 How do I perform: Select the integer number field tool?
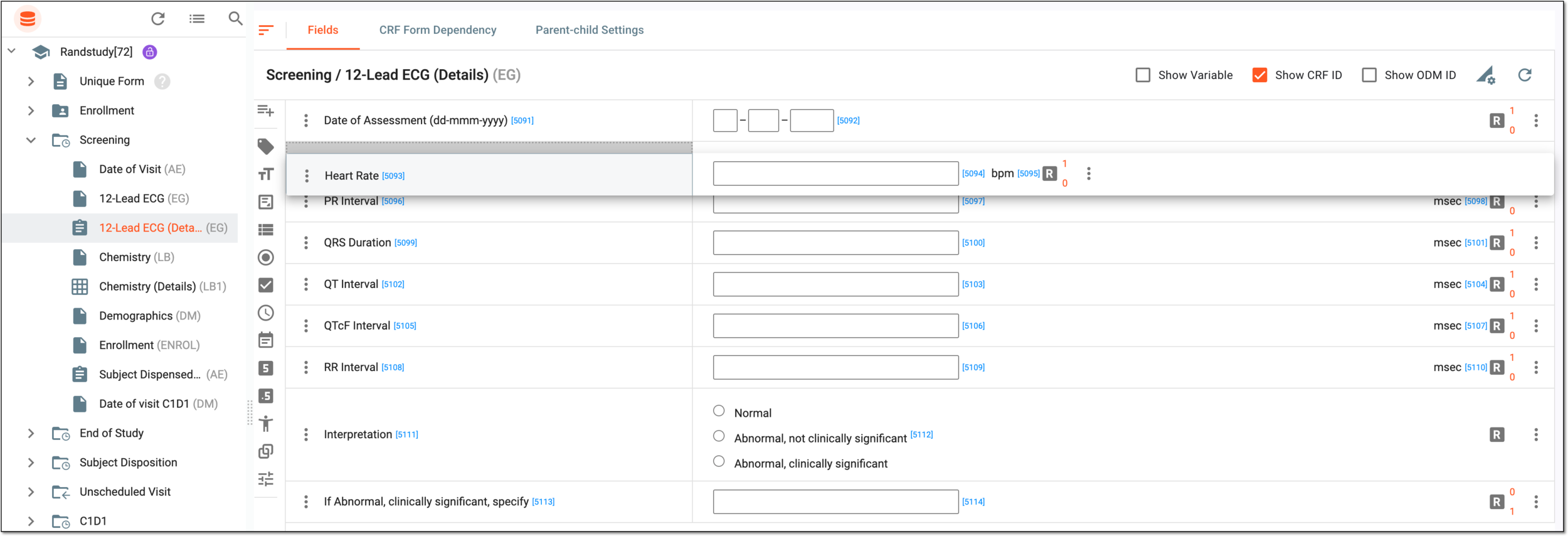(266, 368)
